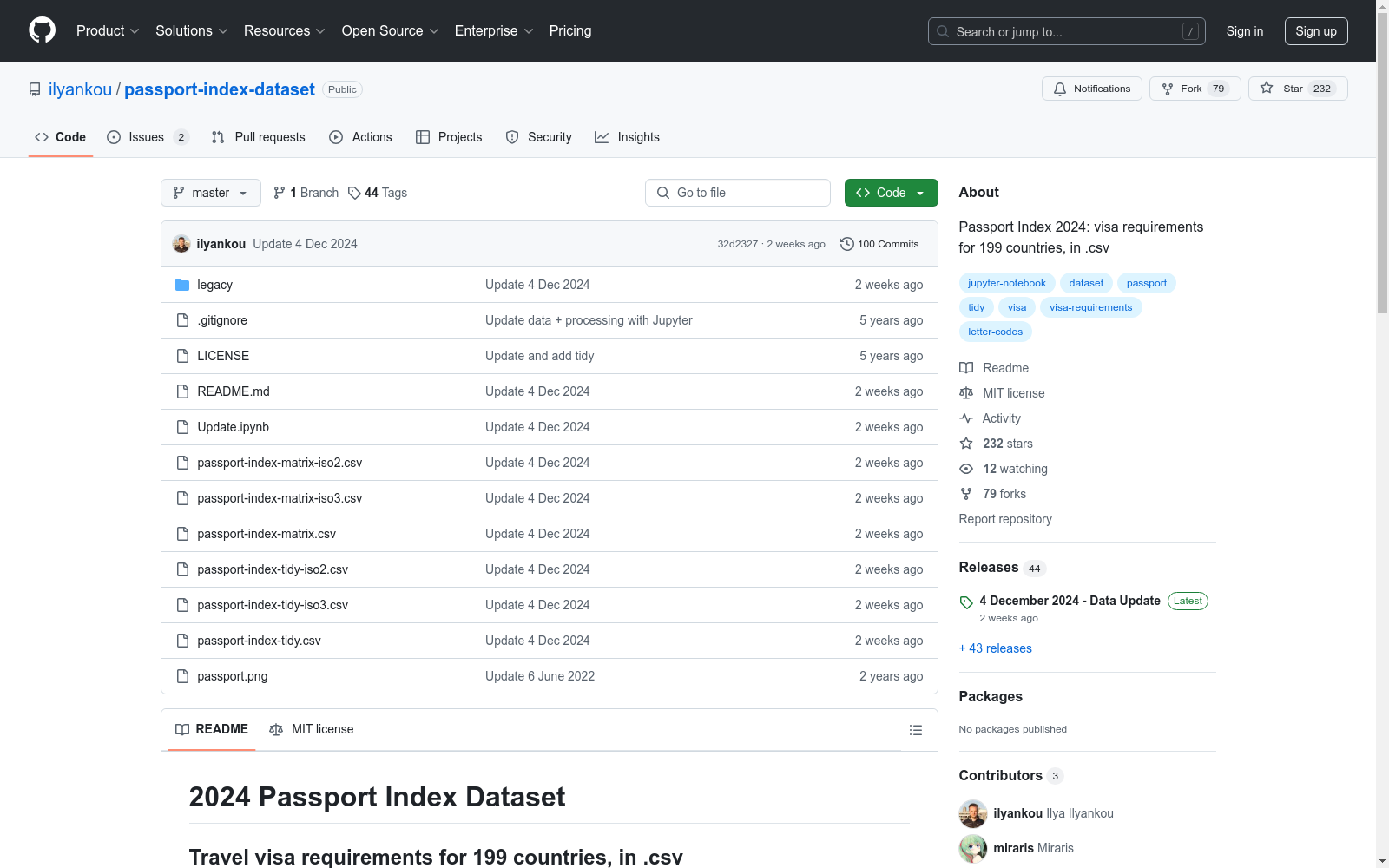Click the tag icon next to latest release
1389x868 pixels.
click(966, 602)
